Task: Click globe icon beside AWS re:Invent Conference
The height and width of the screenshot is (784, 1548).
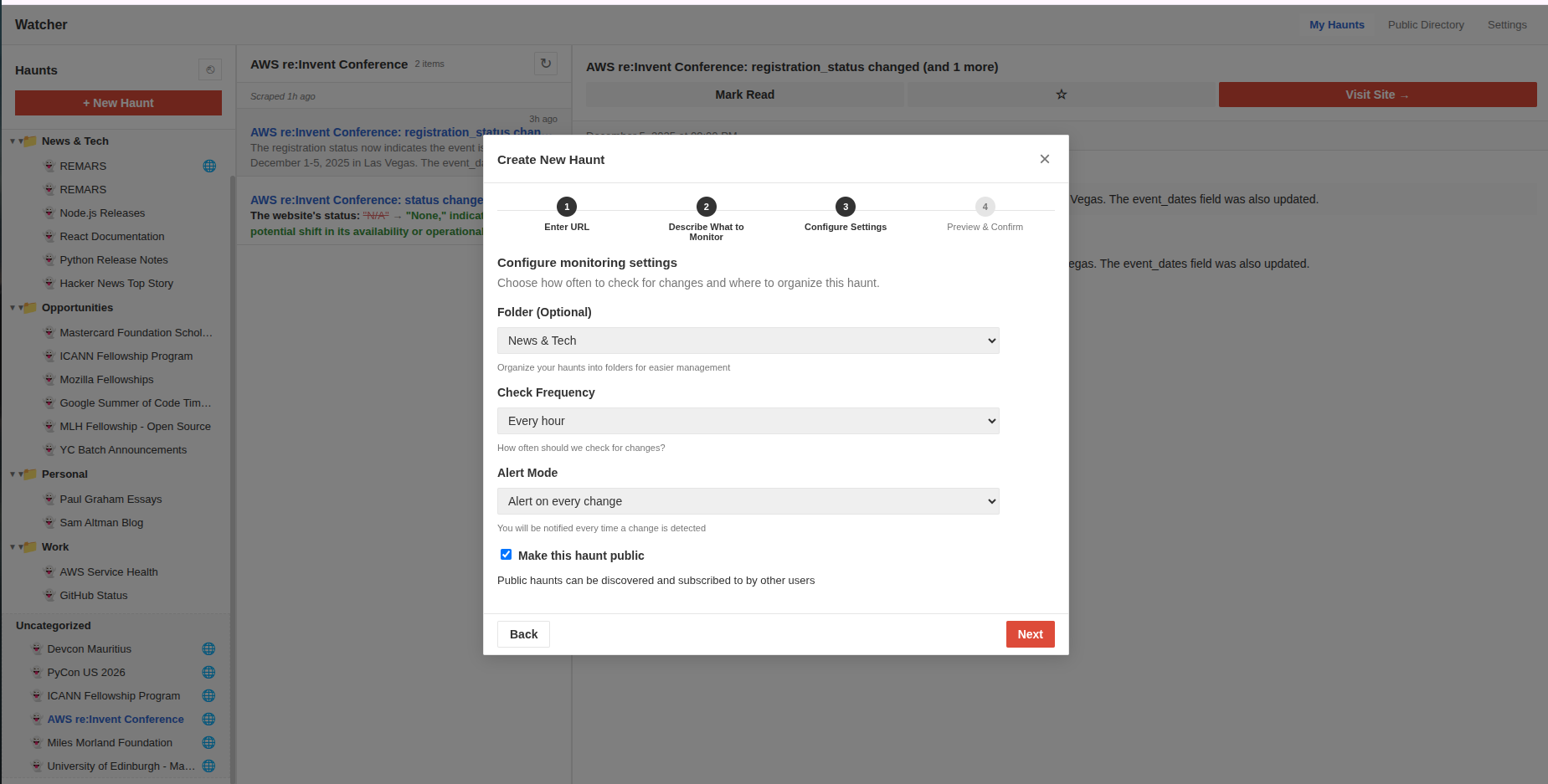Action: click(x=208, y=719)
